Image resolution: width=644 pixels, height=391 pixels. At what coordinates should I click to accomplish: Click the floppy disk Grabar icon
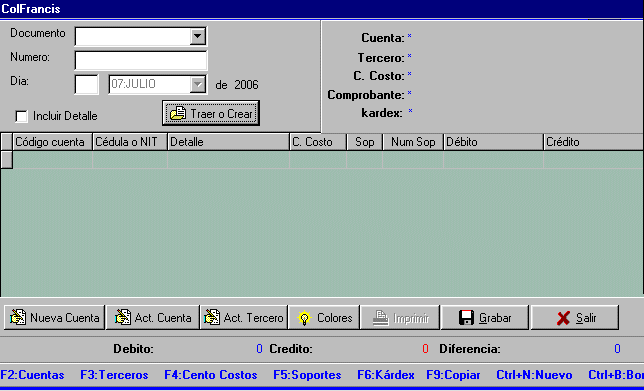point(466,318)
